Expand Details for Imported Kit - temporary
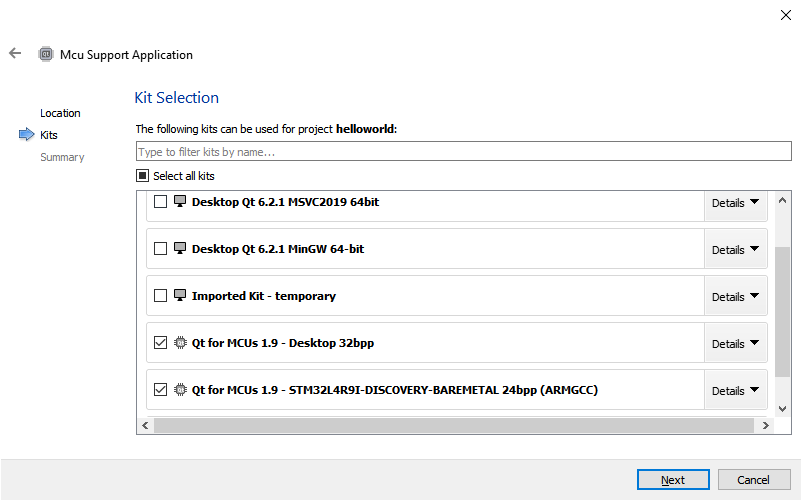The height and width of the screenshot is (501, 802). (735, 296)
